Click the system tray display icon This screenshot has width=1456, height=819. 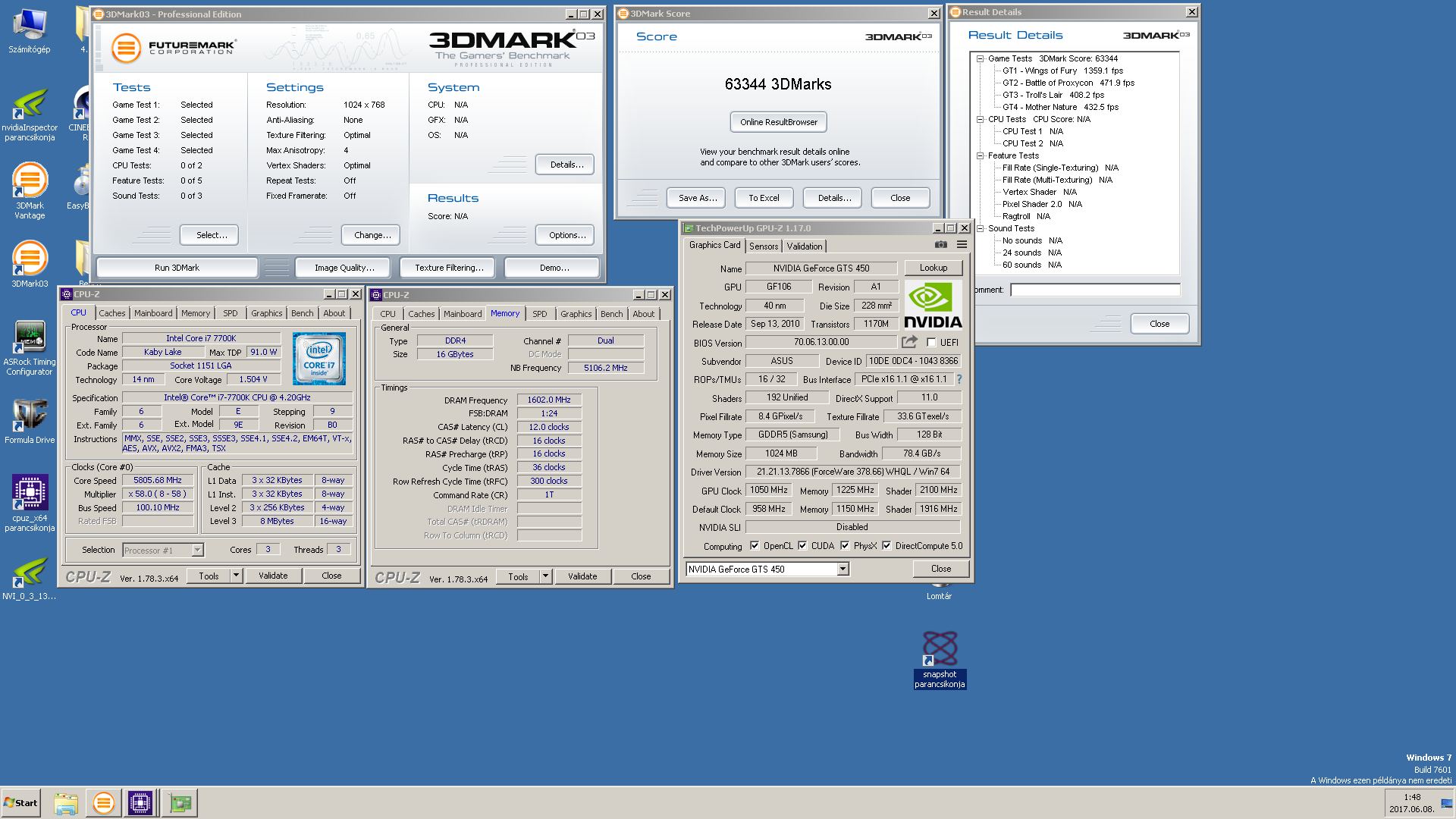tap(1447, 803)
